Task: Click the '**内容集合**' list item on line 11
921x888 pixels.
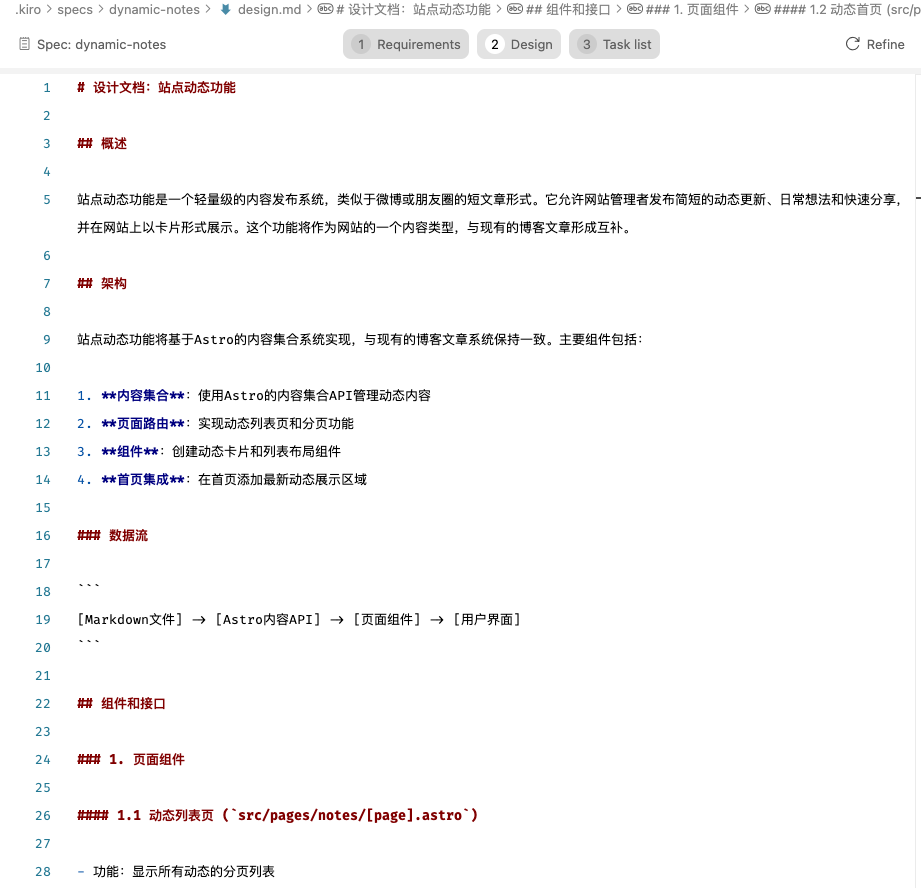Action: coord(254,395)
